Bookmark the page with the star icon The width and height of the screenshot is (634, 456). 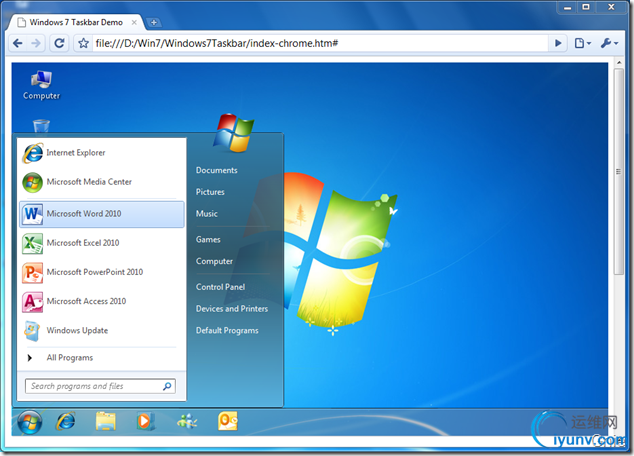[83, 43]
